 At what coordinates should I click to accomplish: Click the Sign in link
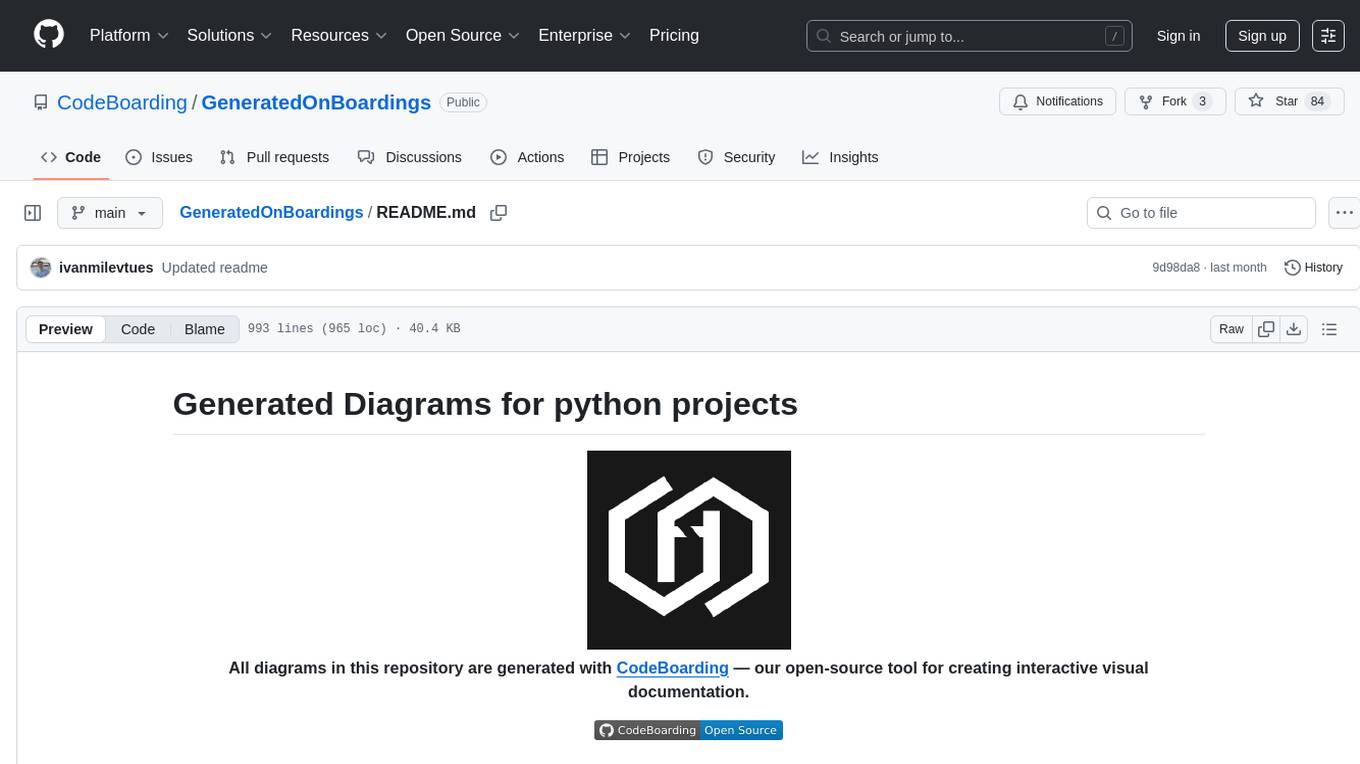(x=1178, y=36)
